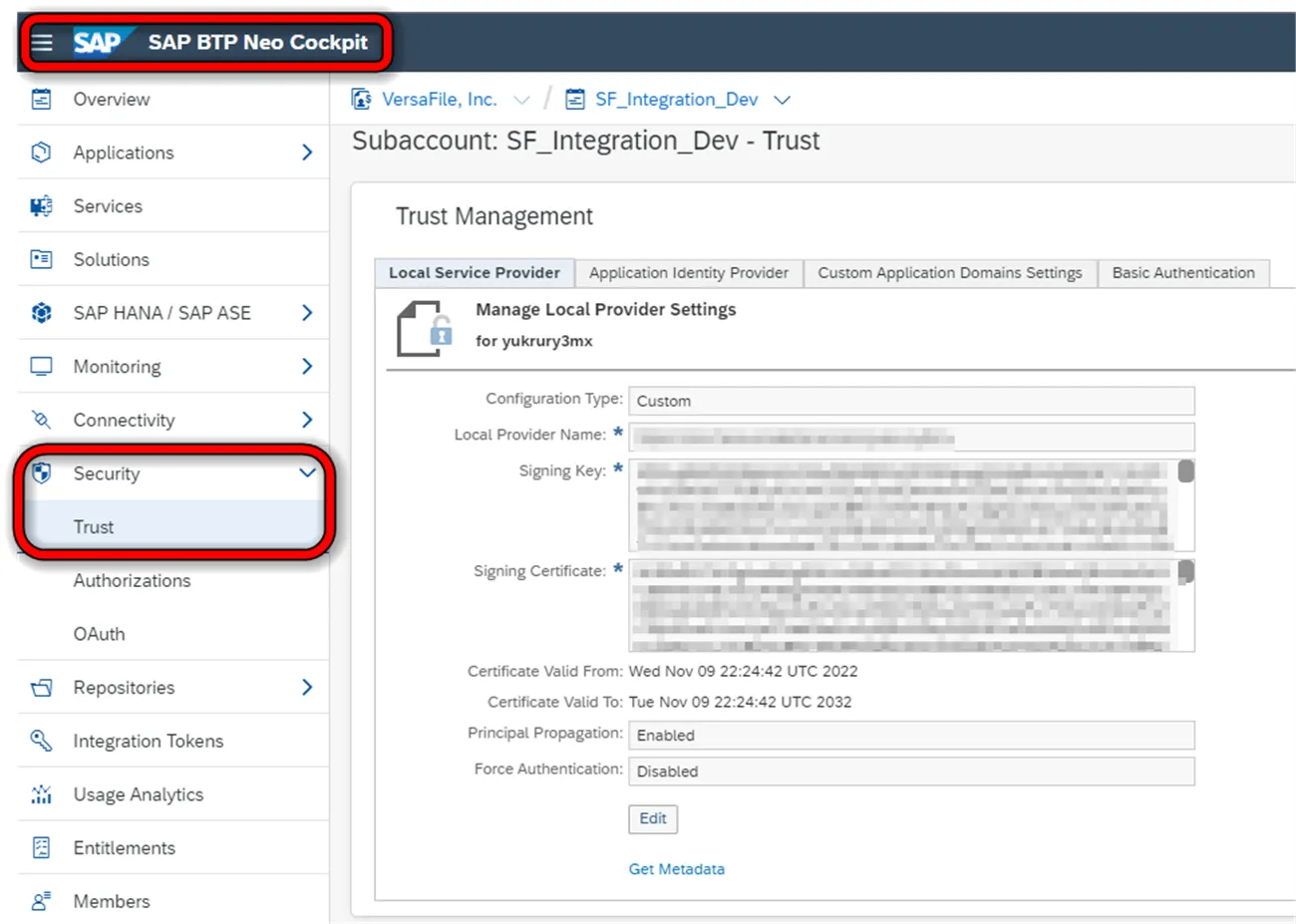This screenshot has width=1296, height=924.
Task: Click the Get Metadata link
Action: [677, 869]
